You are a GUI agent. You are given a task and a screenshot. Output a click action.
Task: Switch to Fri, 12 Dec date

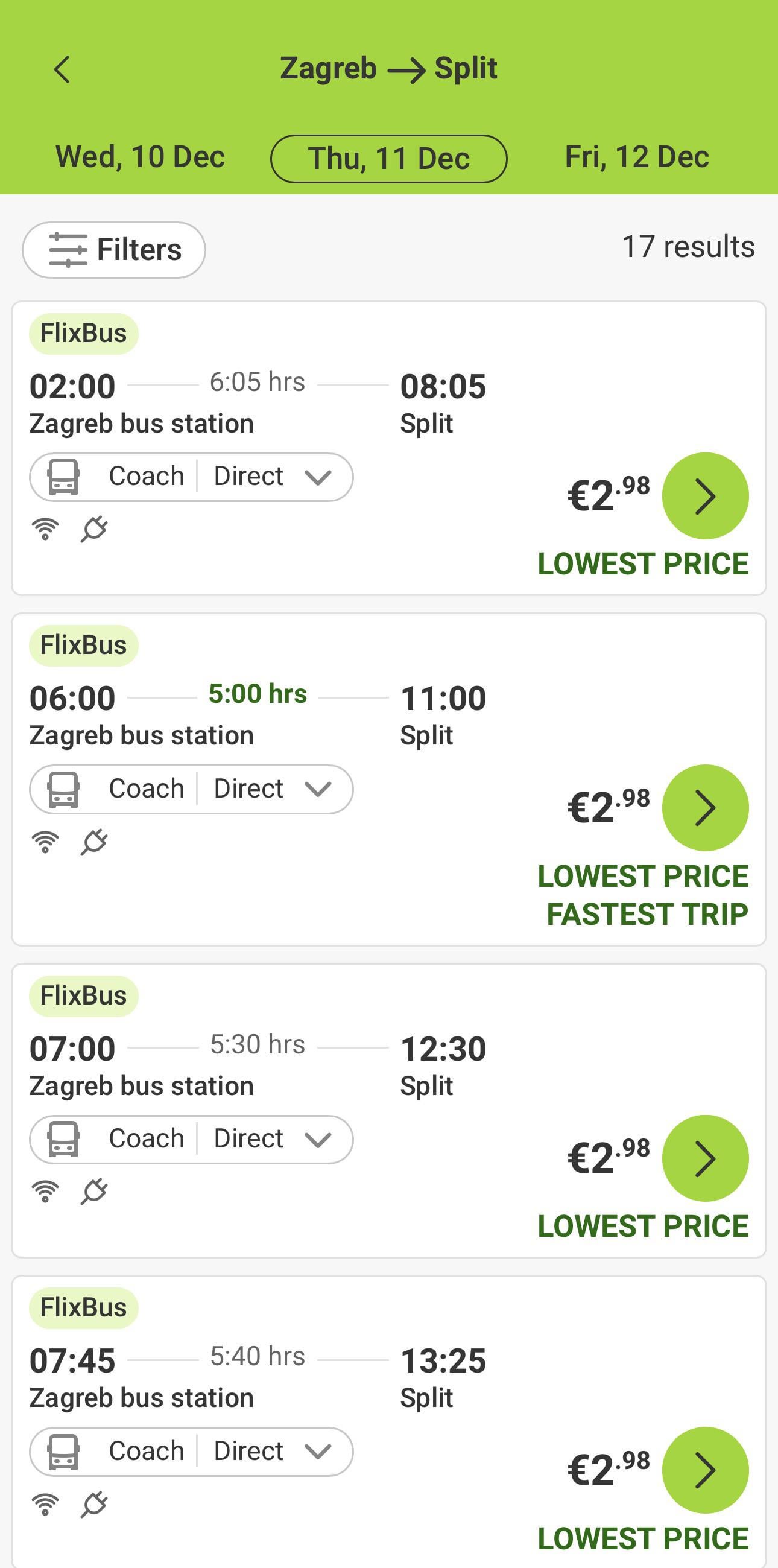(636, 157)
